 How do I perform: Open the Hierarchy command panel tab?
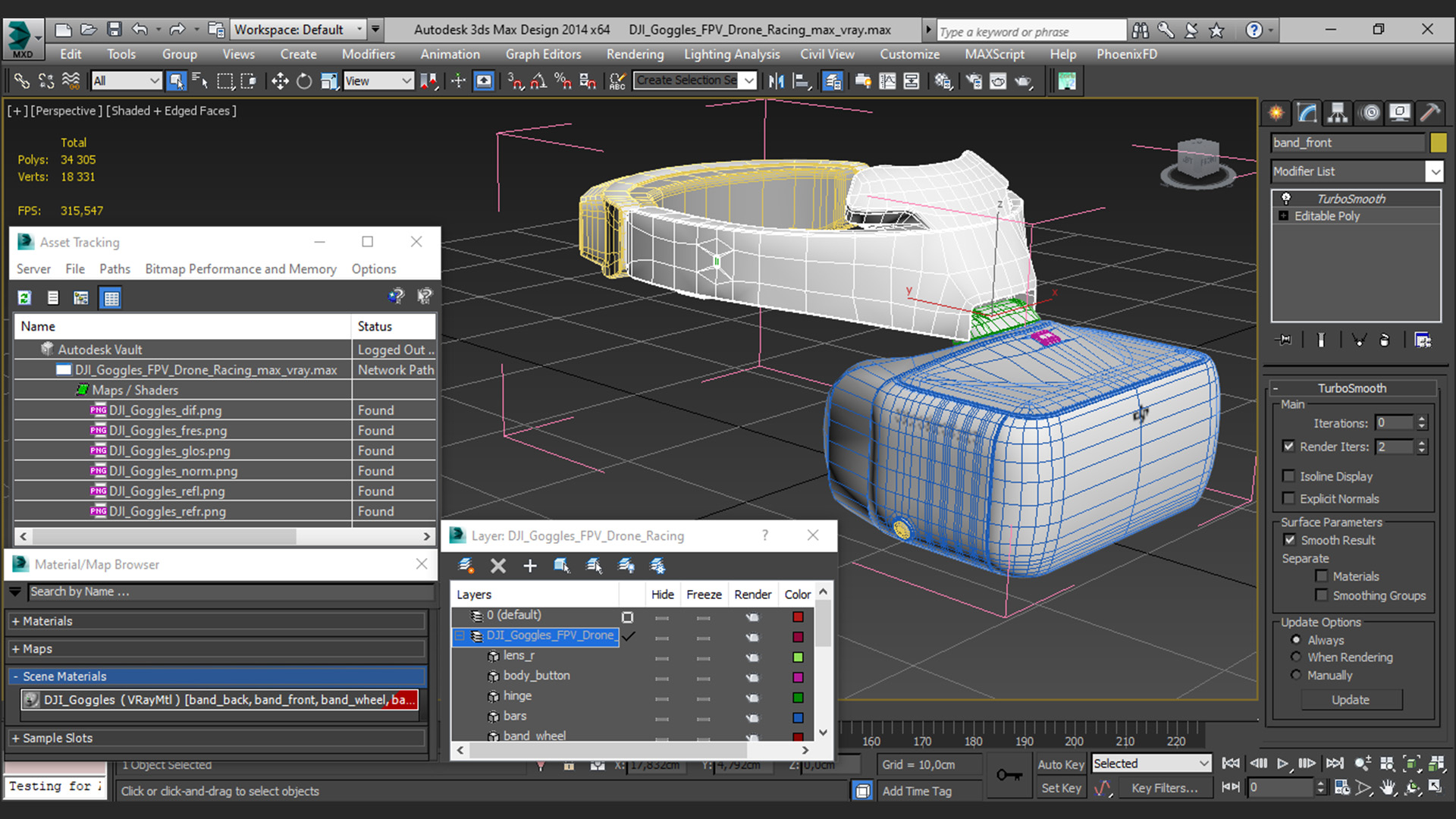click(x=1338, y=113)
